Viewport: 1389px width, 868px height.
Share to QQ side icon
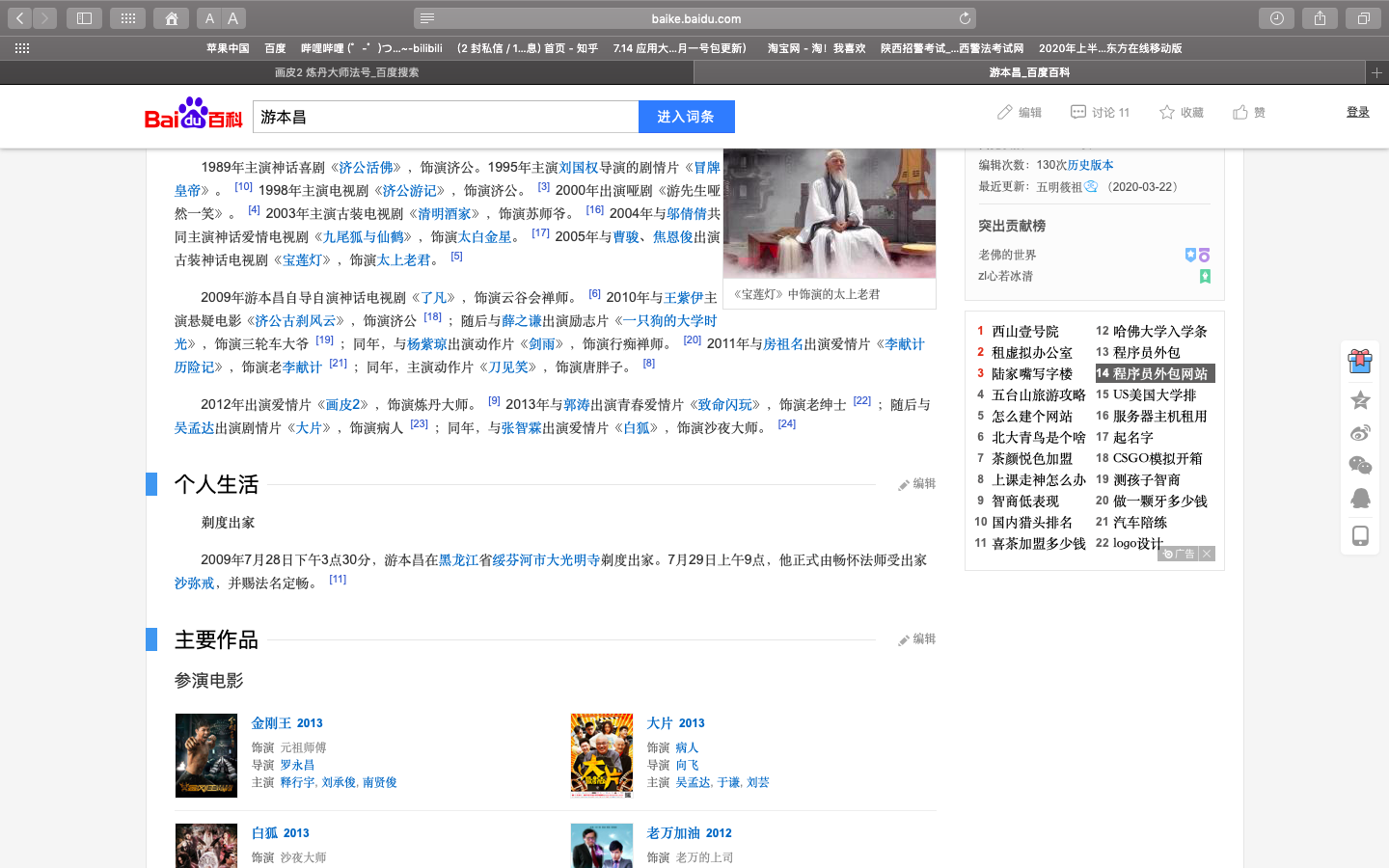(1360, 499)
